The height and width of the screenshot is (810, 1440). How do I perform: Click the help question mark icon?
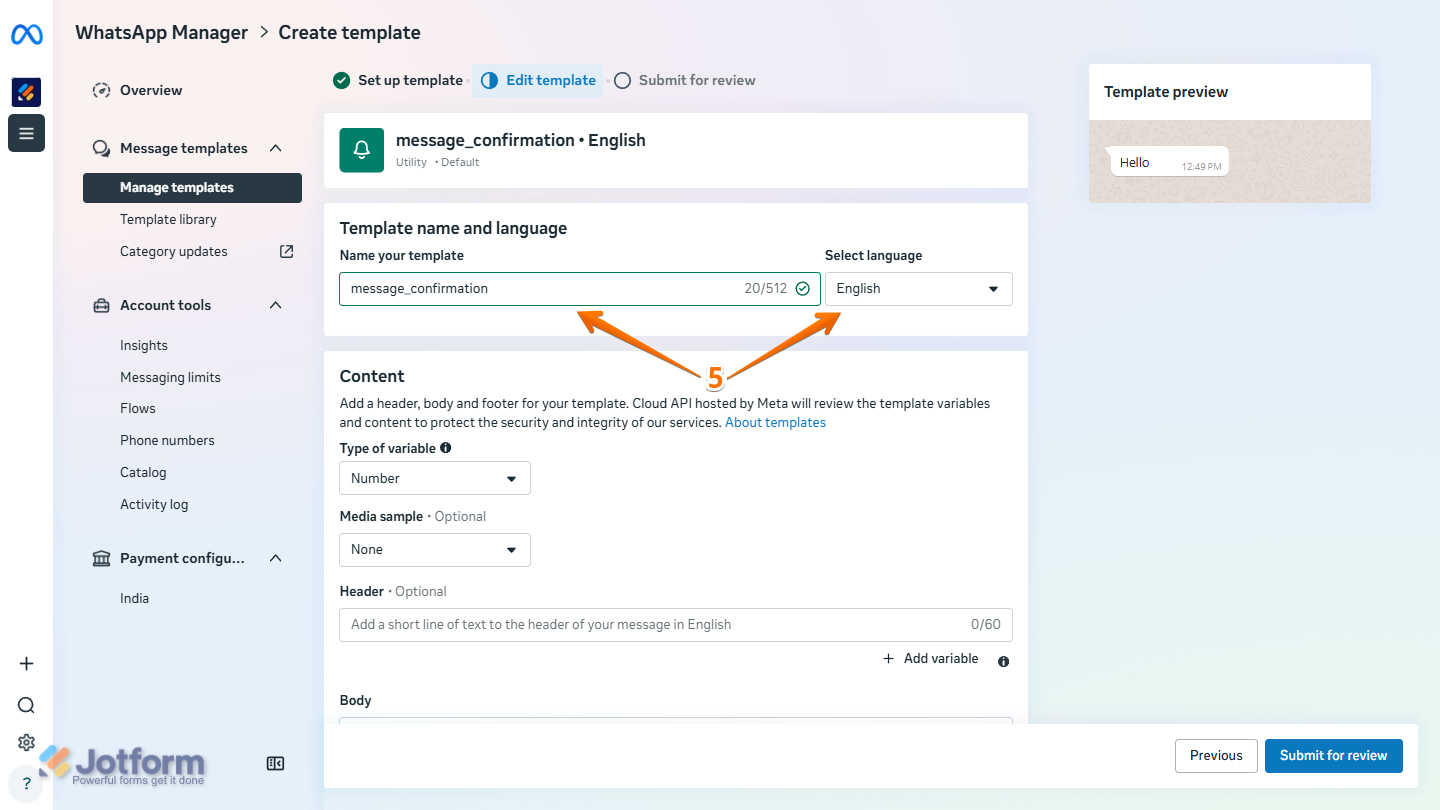tap(26, 784)
